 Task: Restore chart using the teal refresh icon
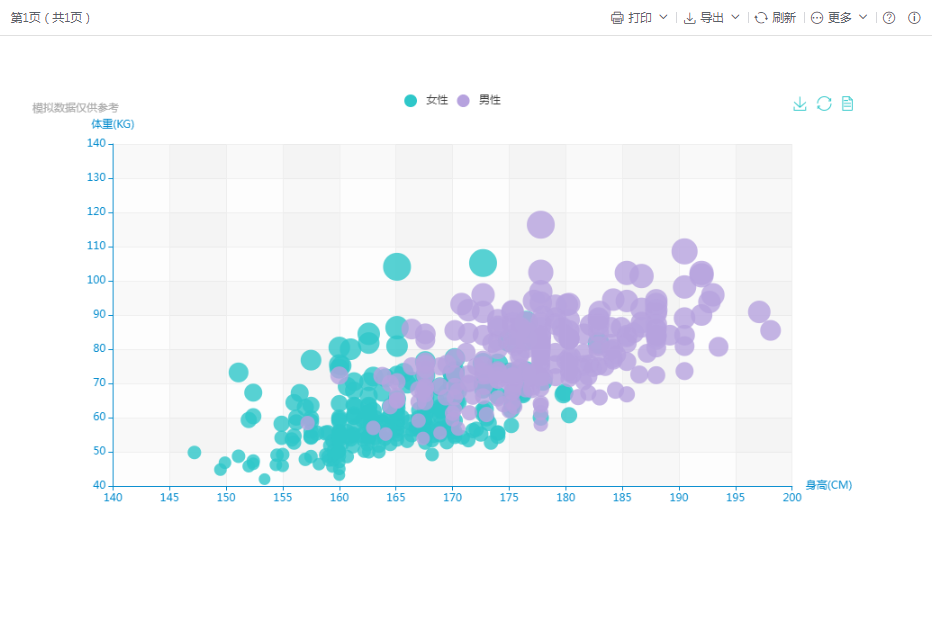pyautogui.click(x=824, y=104)
